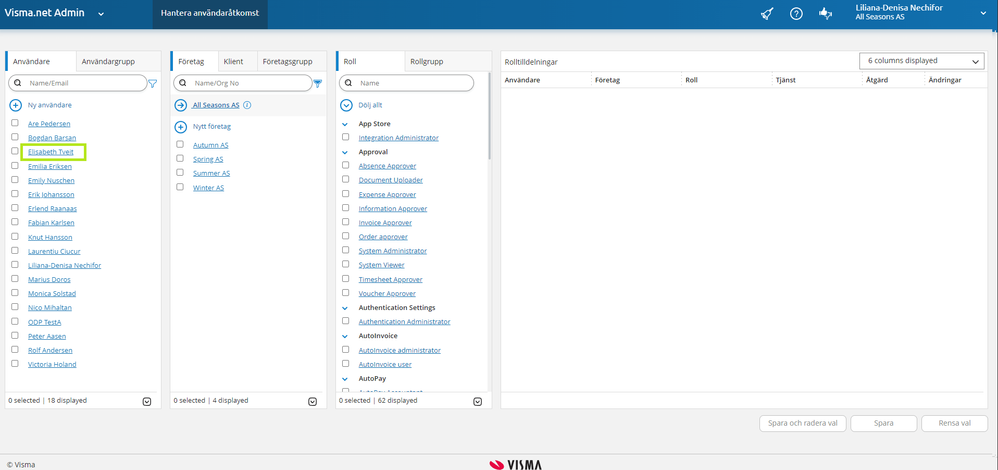The image size is (998, 470).
Task: Click the Åtgärd column header
Action: (877, 81)
